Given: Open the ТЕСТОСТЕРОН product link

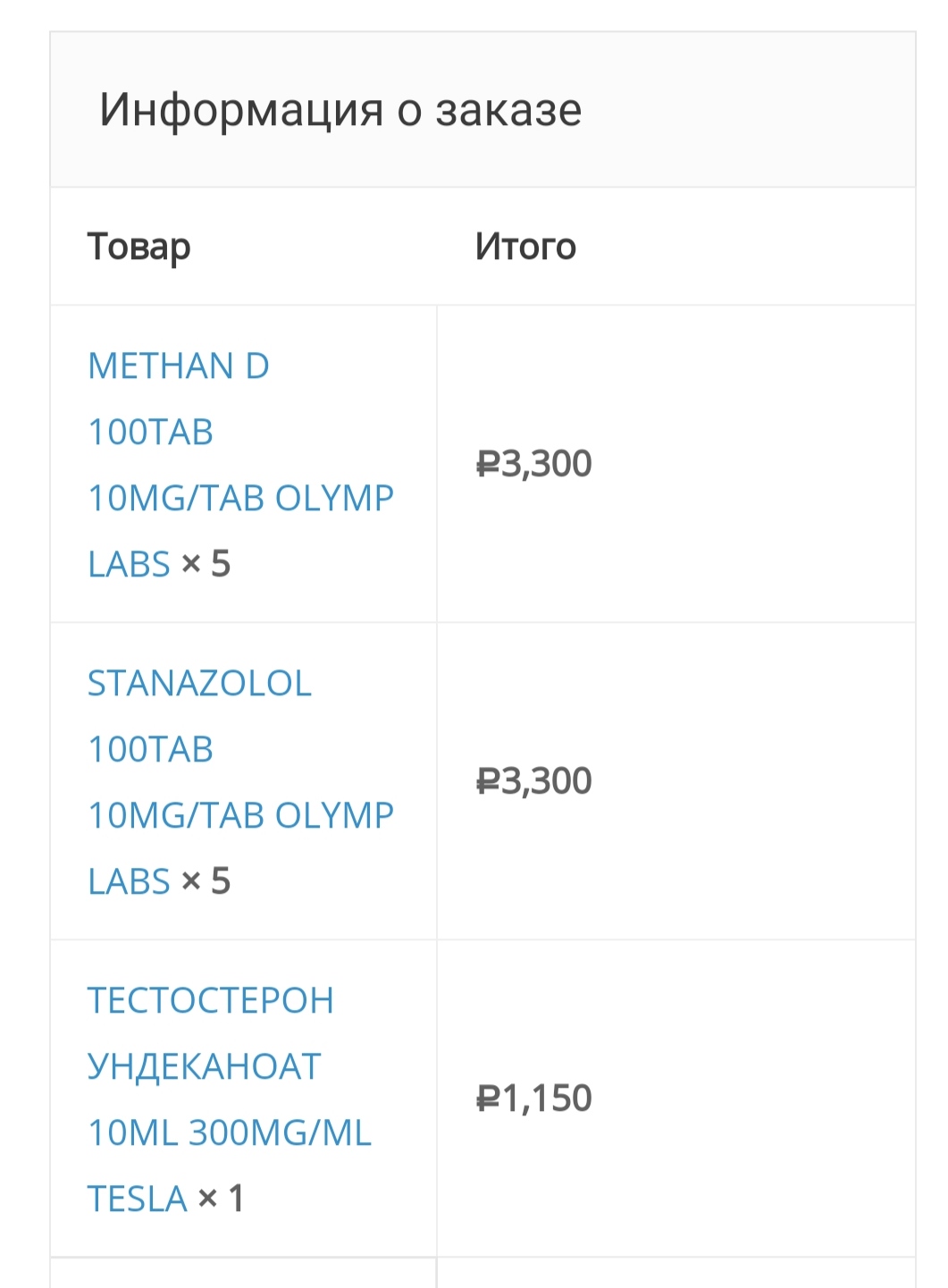Looking at the screenshot, I should [210, 1001].
